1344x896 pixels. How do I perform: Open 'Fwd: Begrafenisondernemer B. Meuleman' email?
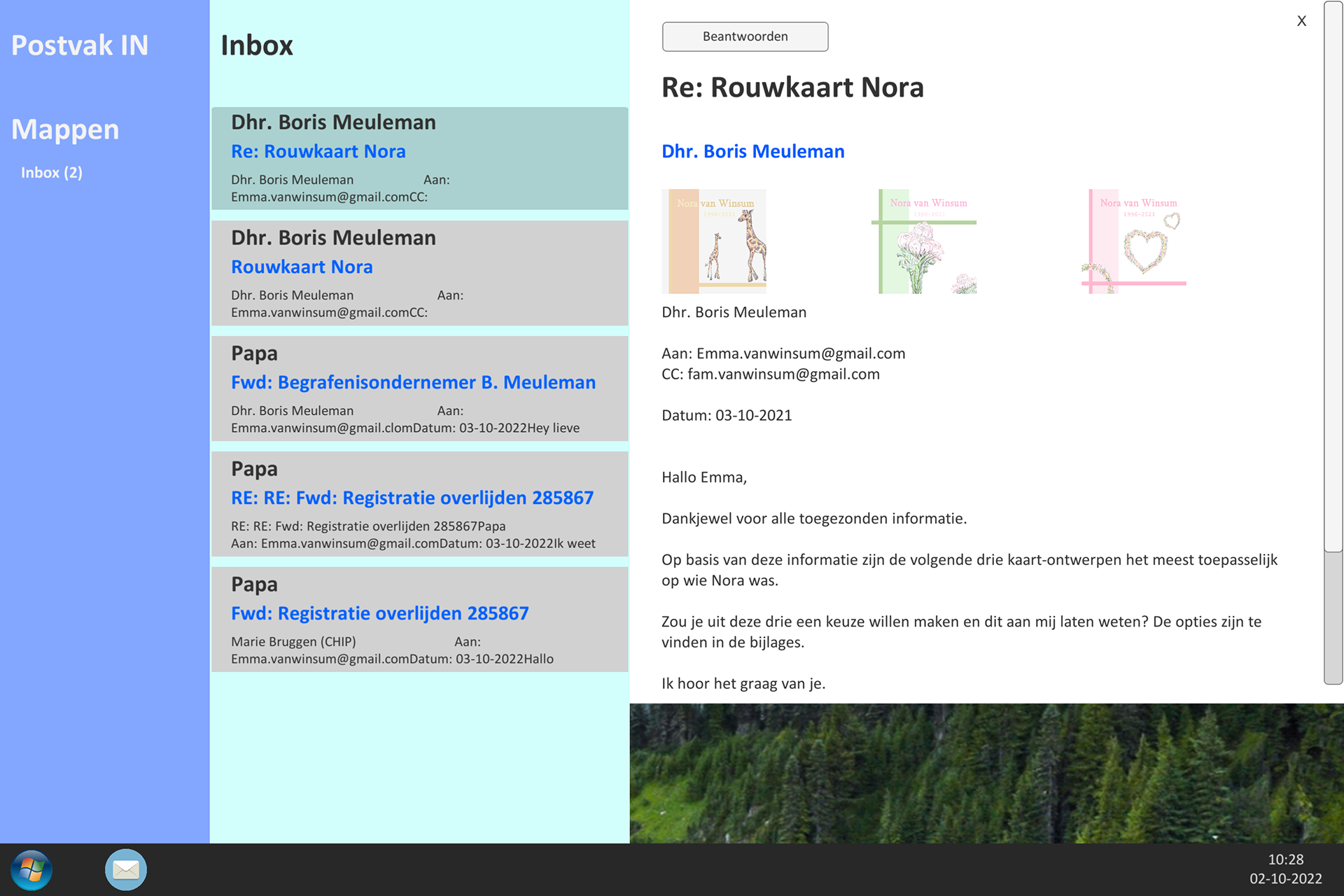(x=420, y=389)
